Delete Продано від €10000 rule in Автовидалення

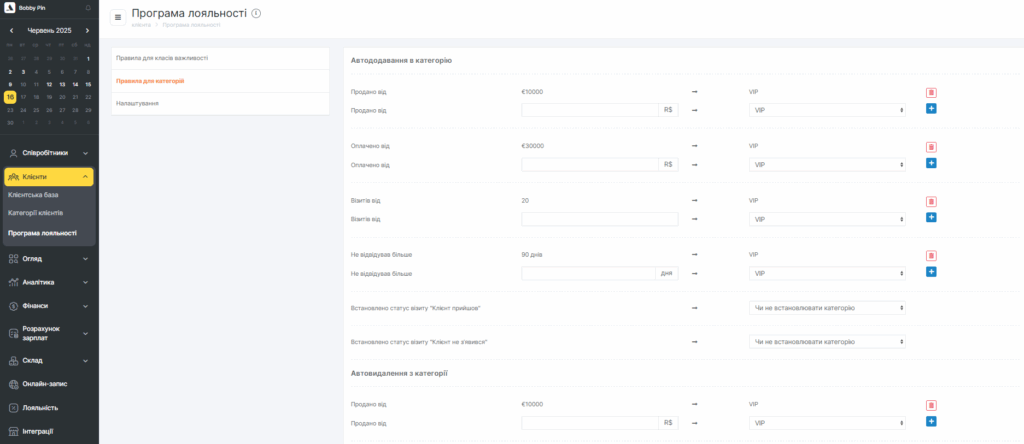pyautogui.click(x=931, y=405)
